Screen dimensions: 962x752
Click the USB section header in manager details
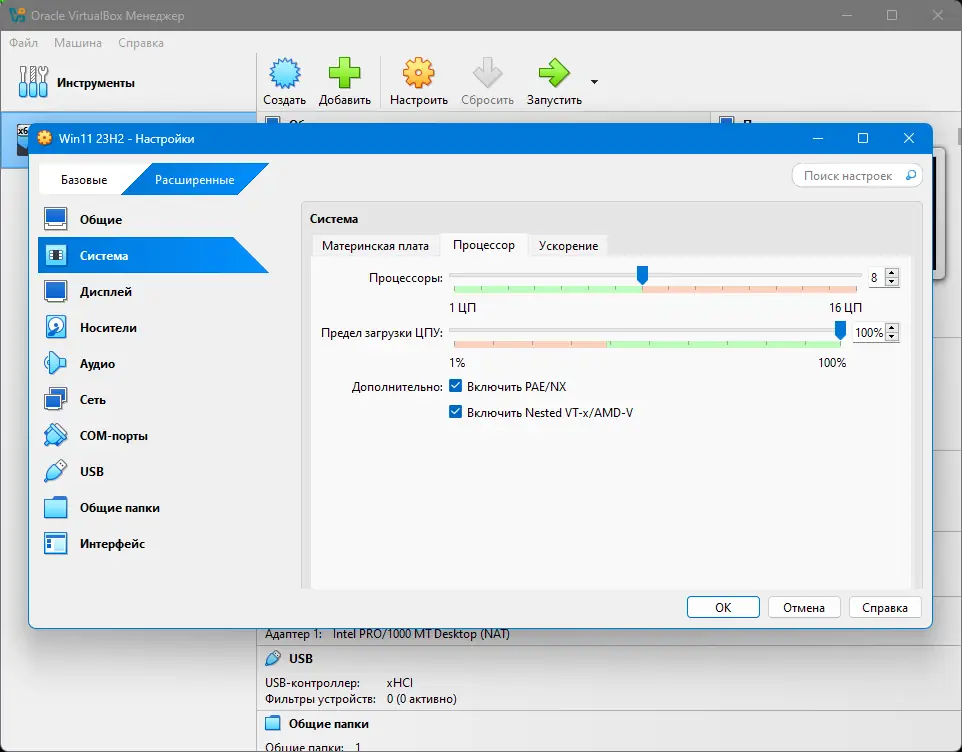[x=301, y=658]
